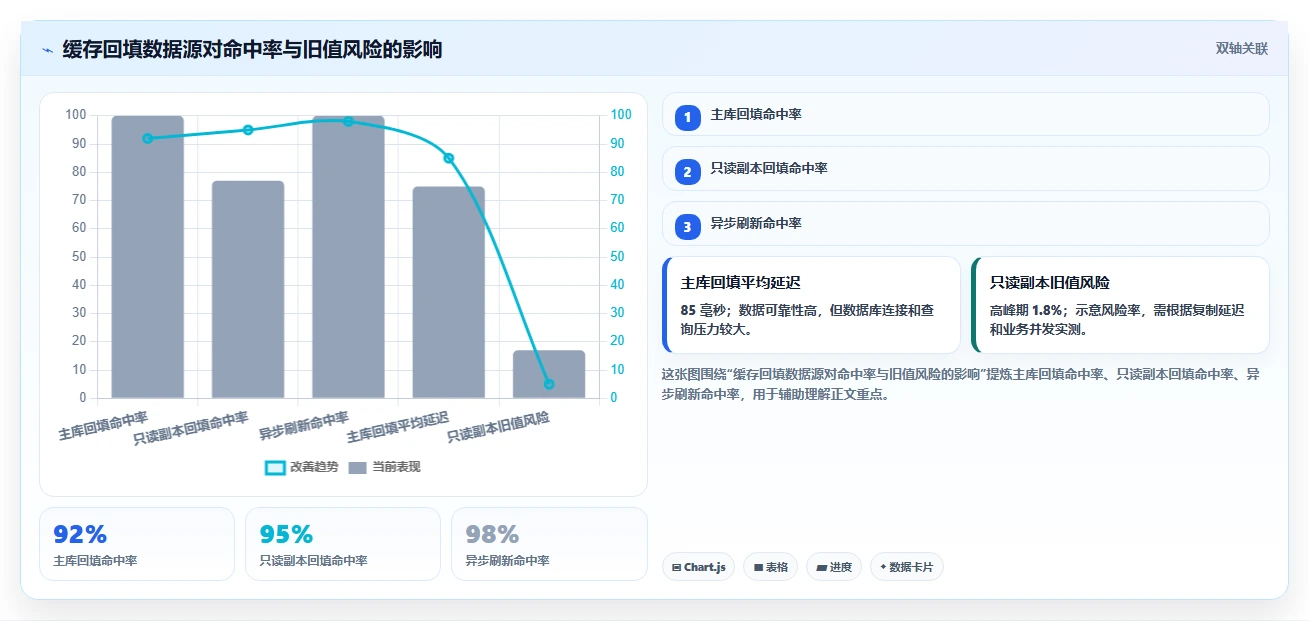1309x621 pixels.
Task: Click the 高峰期 1.8% risk description text
Action: click(x=1117, y=319)
